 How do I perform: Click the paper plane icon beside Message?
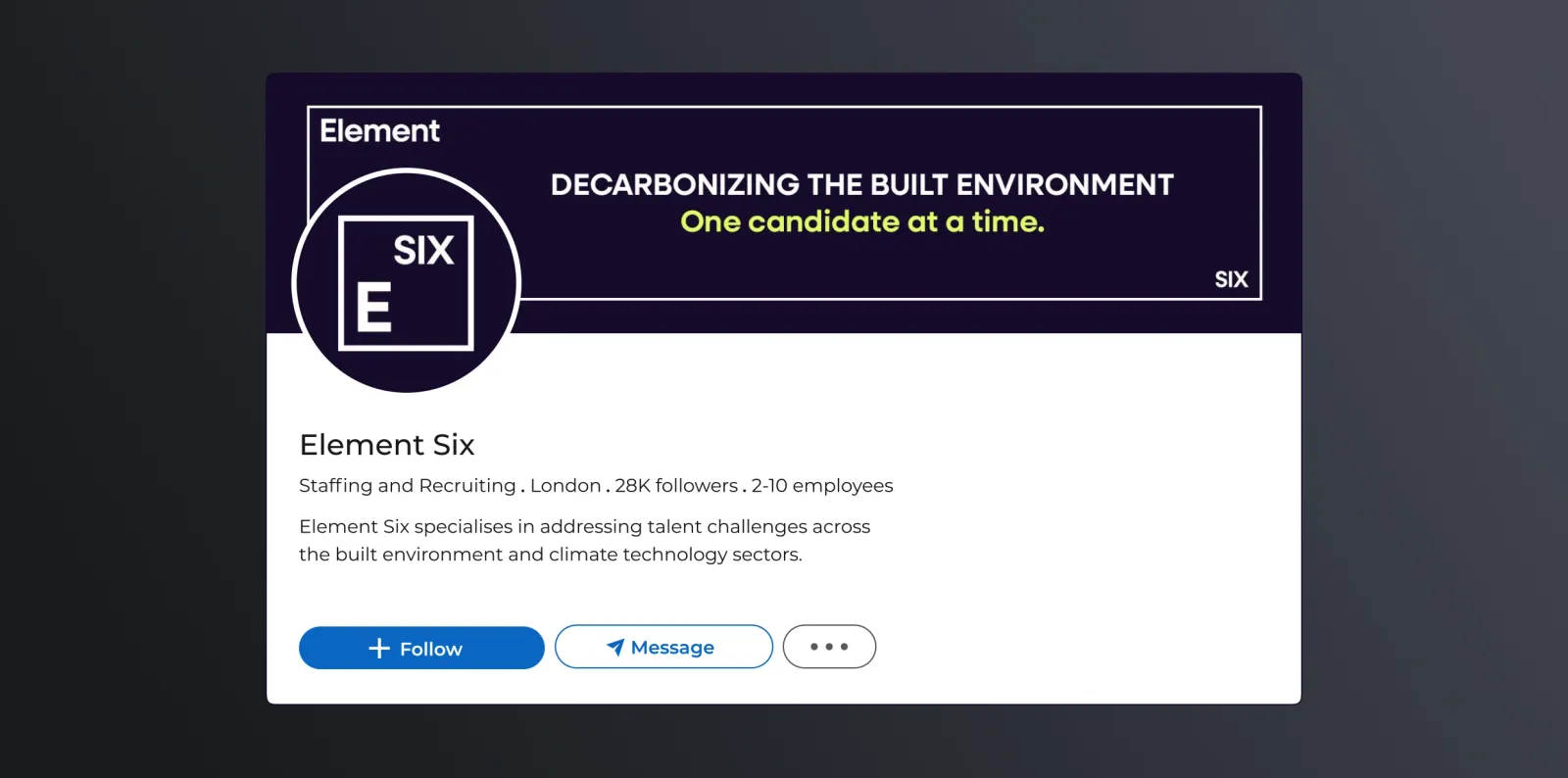[615, 647]
